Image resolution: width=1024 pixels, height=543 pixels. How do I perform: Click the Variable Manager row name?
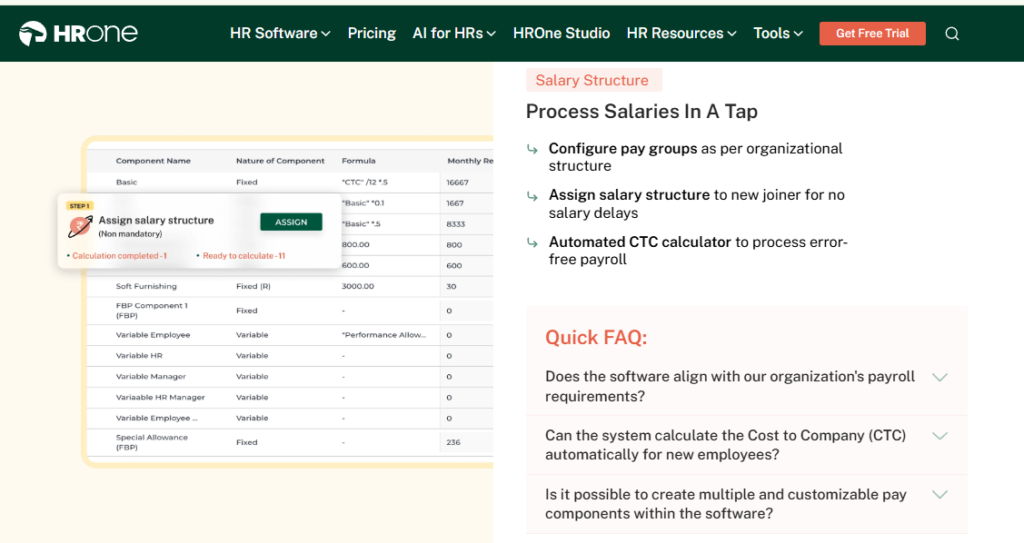click(x=151, y=376)
